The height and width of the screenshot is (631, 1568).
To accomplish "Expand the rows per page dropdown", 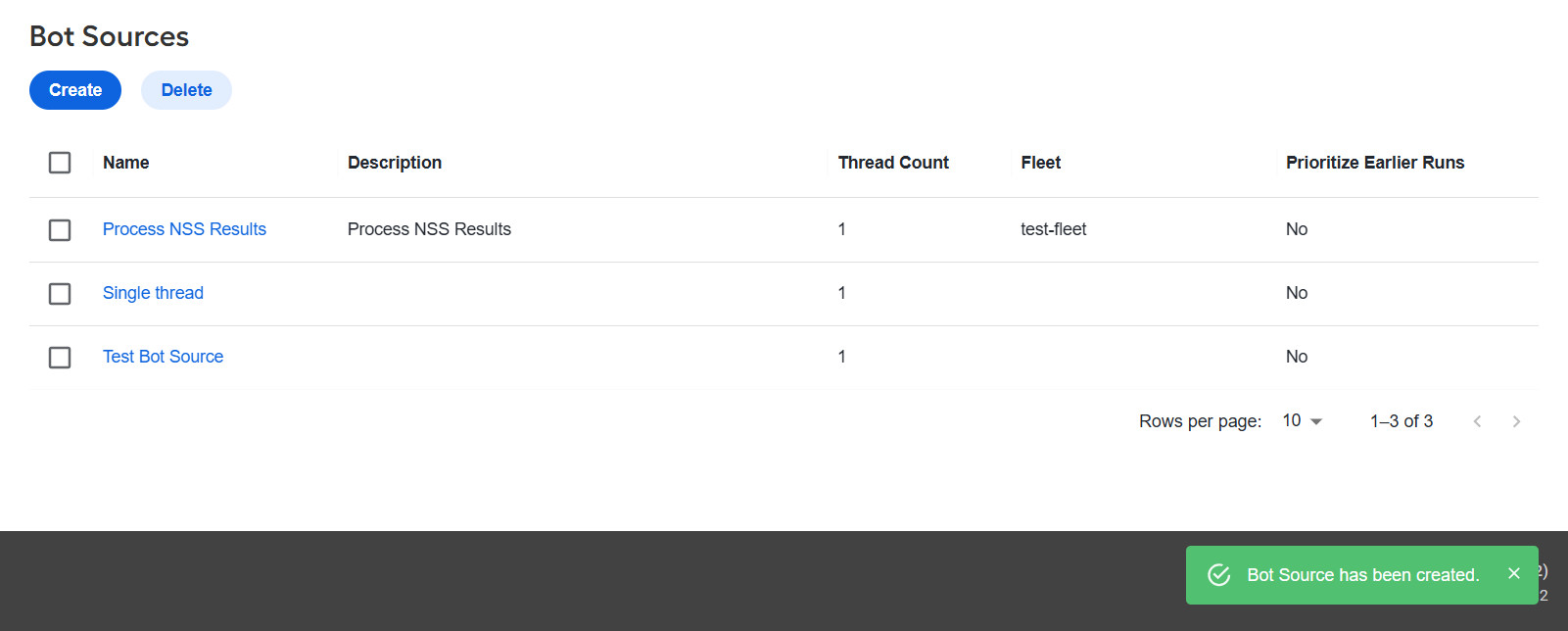I will point(1303,420).
